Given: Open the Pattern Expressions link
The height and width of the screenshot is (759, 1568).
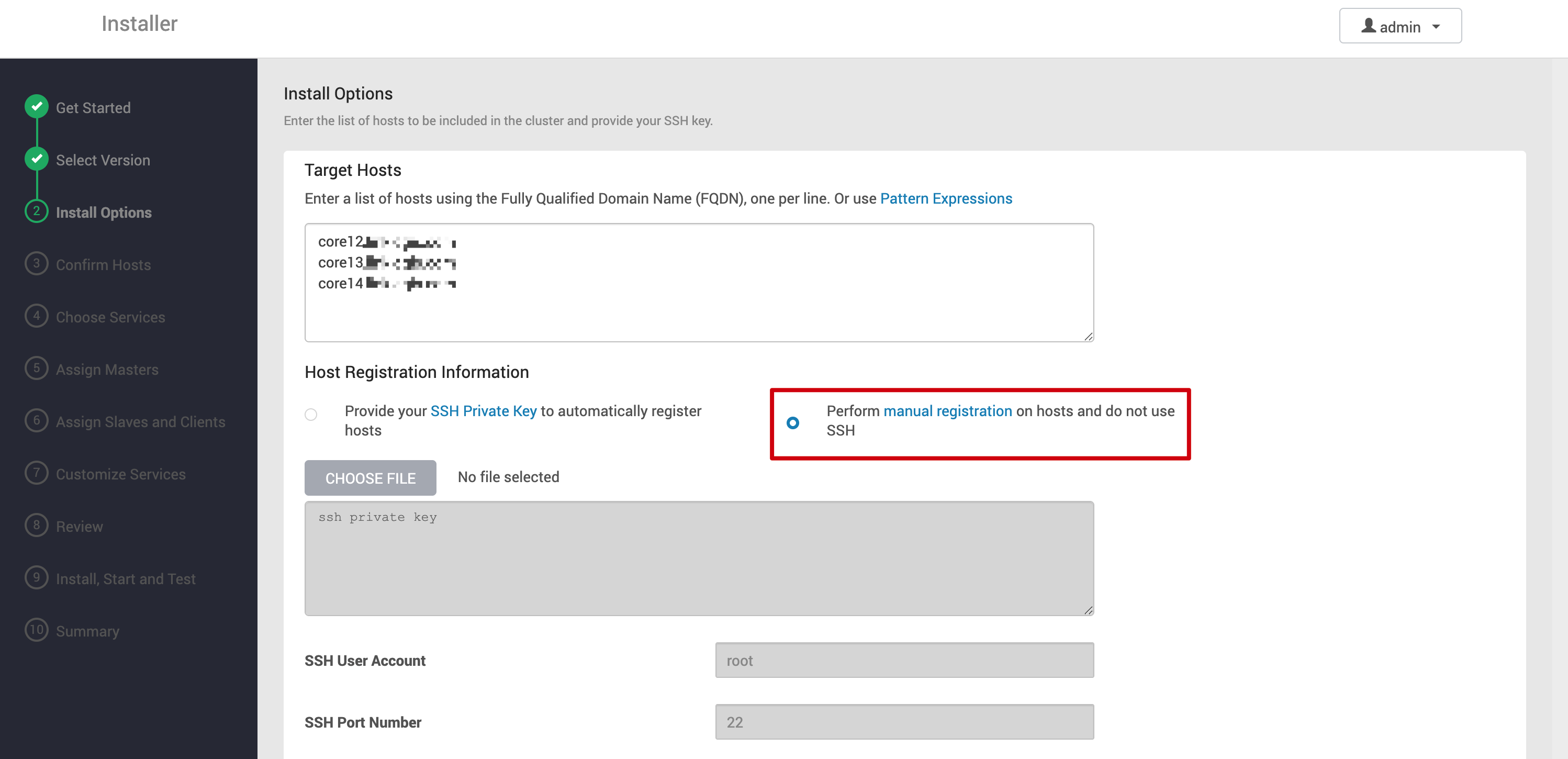Looking at the screenshot, I should [946, 198].
